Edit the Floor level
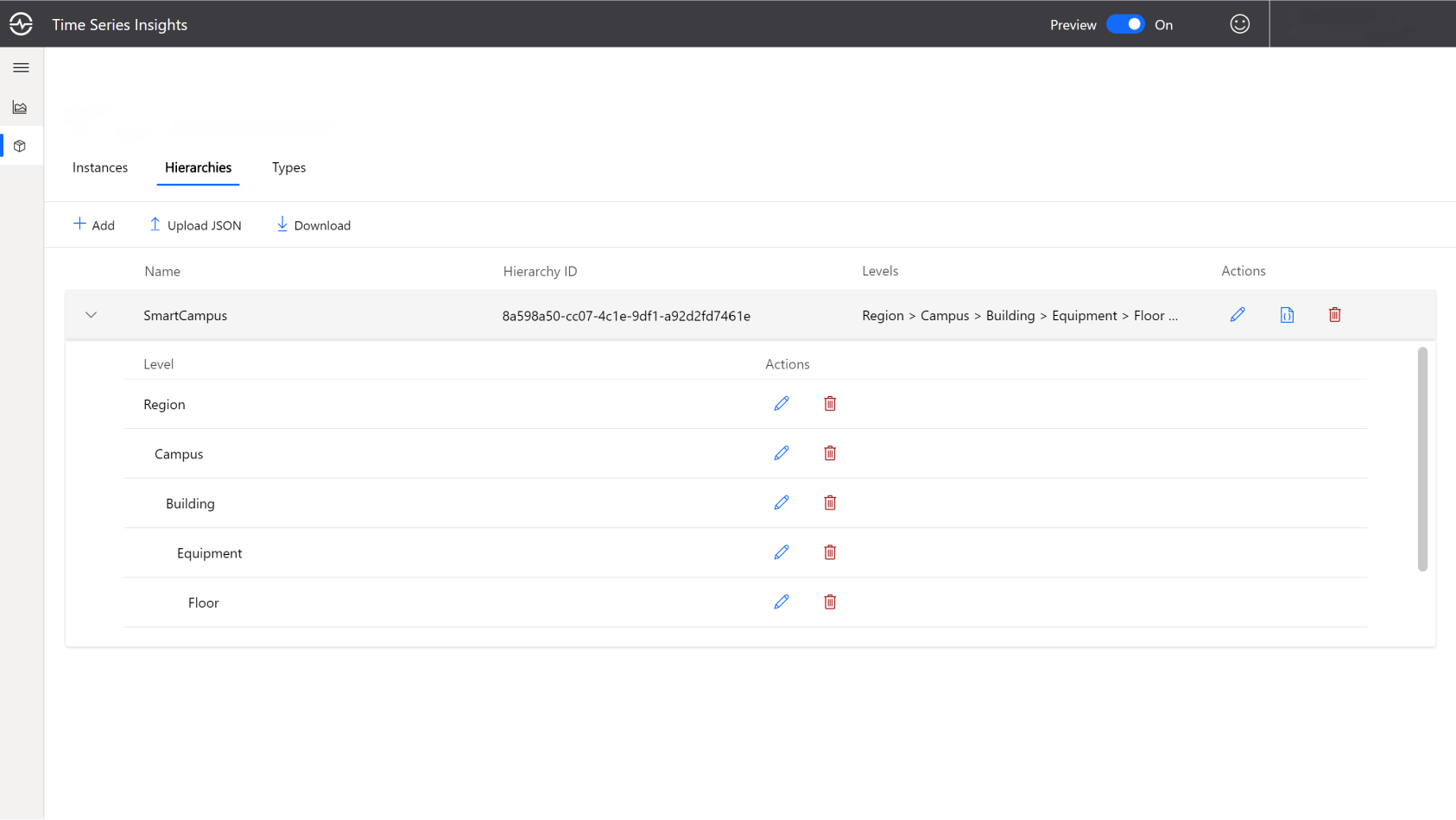Screen dimensions: 1456x820 (x=782, y=602)
